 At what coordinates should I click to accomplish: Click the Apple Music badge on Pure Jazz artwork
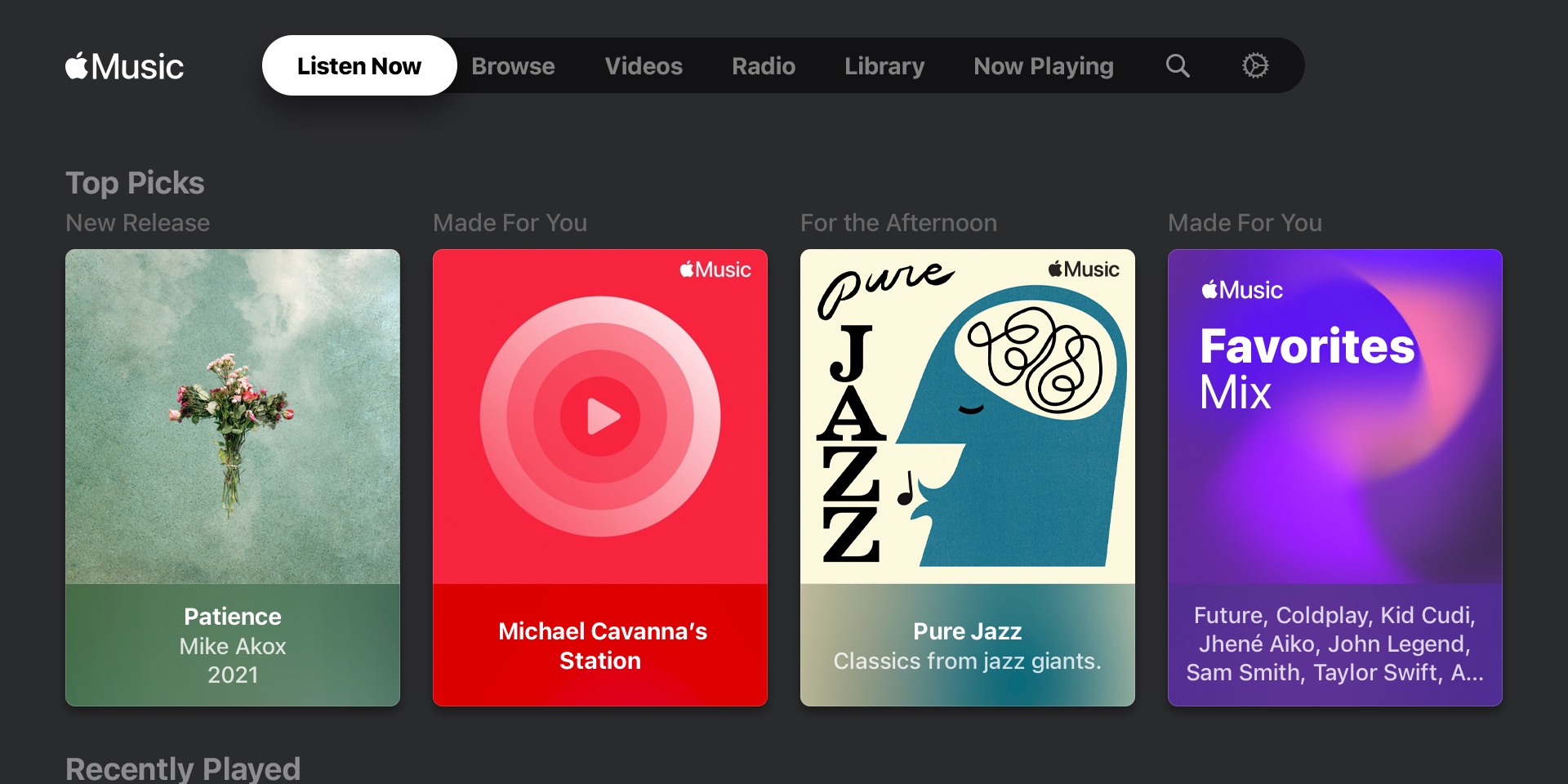pyautogui.click(x=1083, y=269)
